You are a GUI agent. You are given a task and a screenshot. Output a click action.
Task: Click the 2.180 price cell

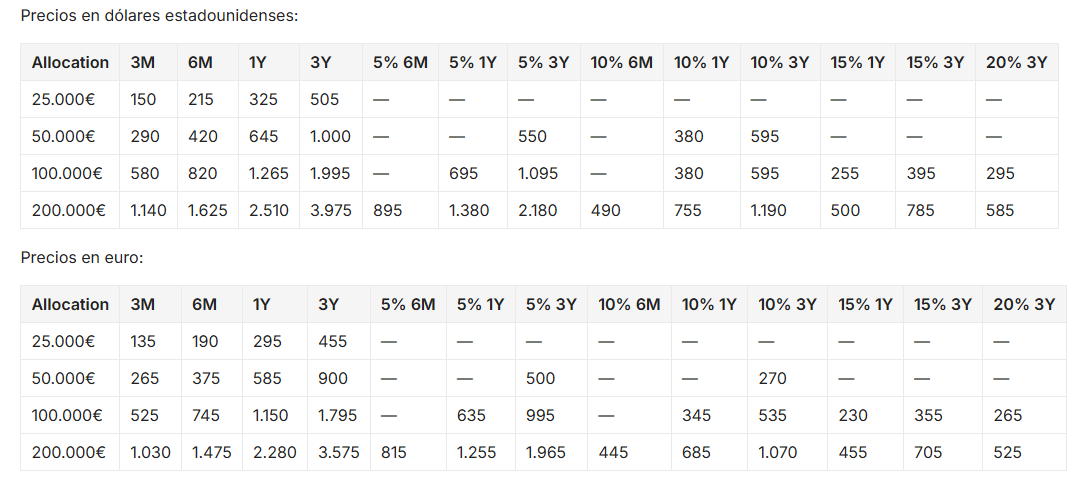tap(538, 210)
